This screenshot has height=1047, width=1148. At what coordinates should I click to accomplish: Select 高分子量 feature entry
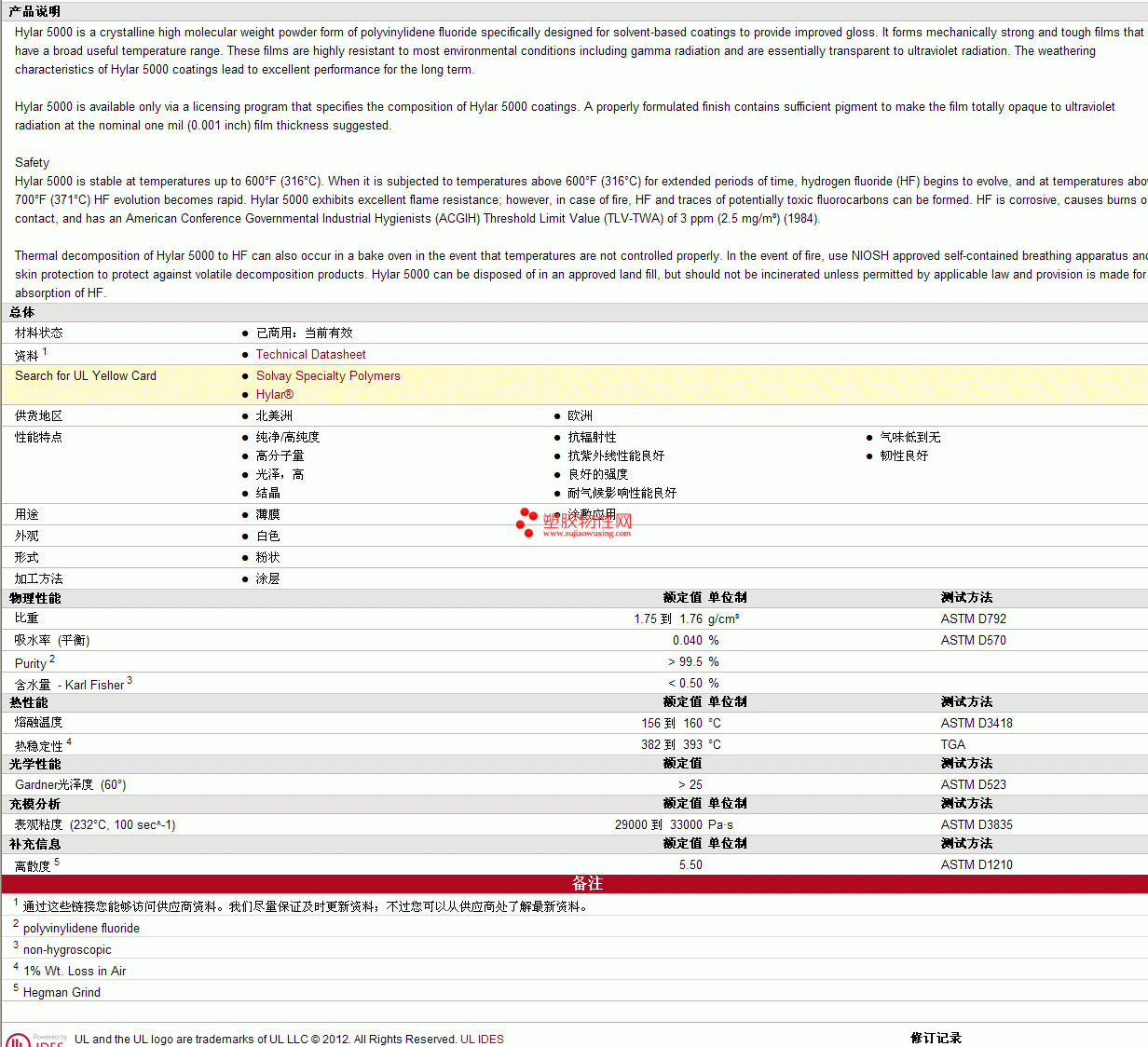click(280, 456)
